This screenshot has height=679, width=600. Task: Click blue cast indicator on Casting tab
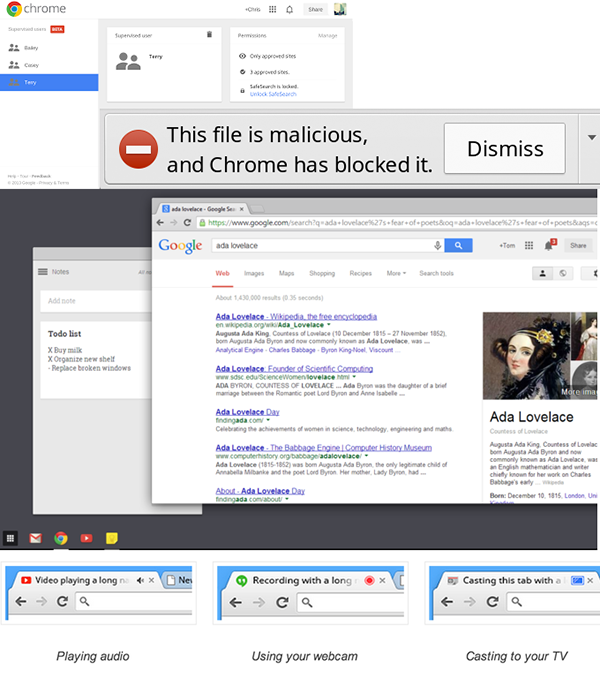[577, 580]
